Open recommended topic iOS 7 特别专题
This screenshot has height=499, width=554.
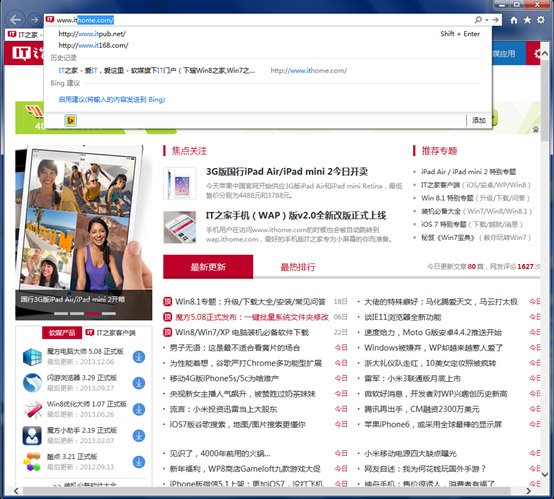click(x=444, y=224)
